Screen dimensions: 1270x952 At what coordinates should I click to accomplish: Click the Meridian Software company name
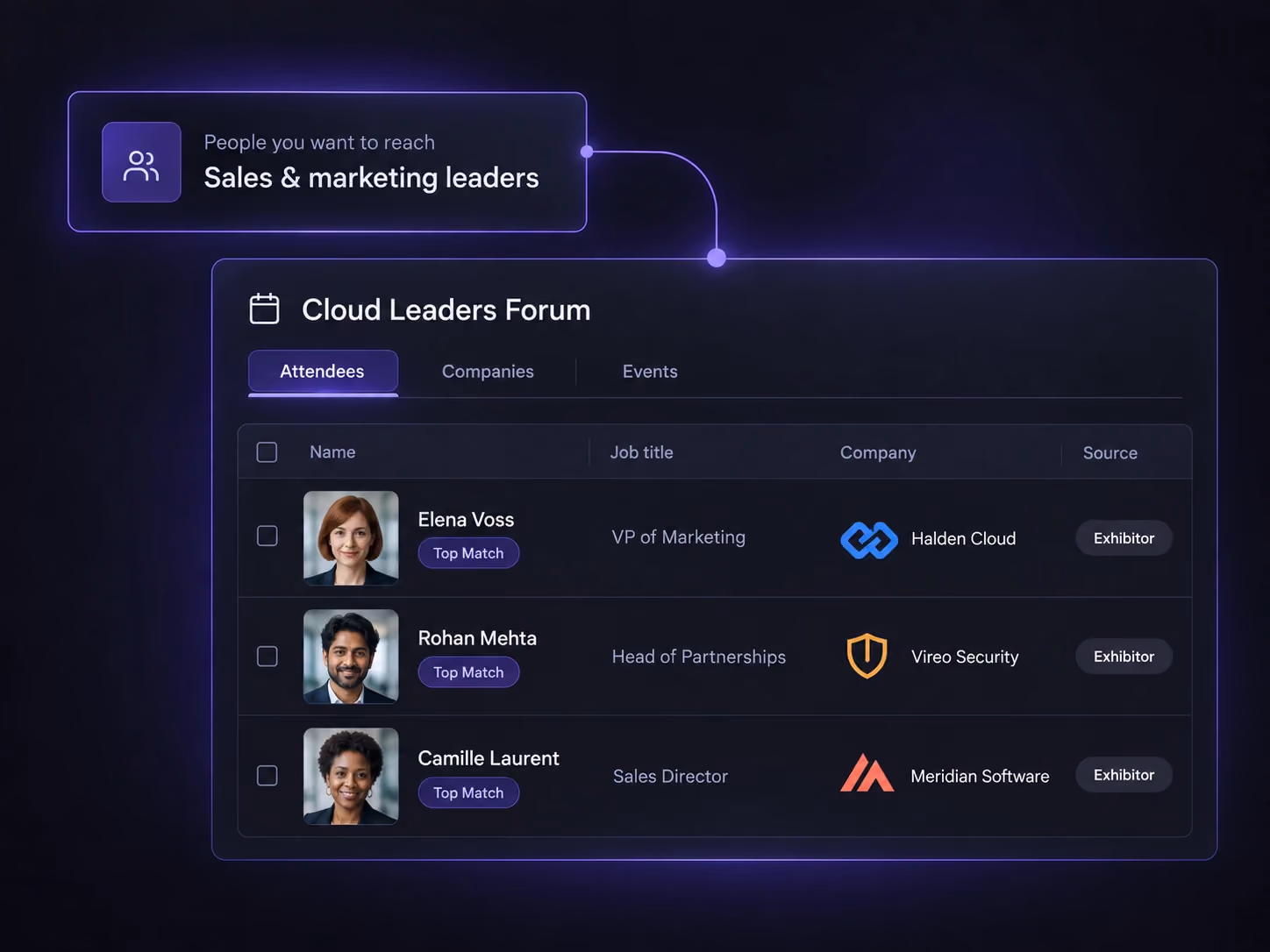(980, 776)
